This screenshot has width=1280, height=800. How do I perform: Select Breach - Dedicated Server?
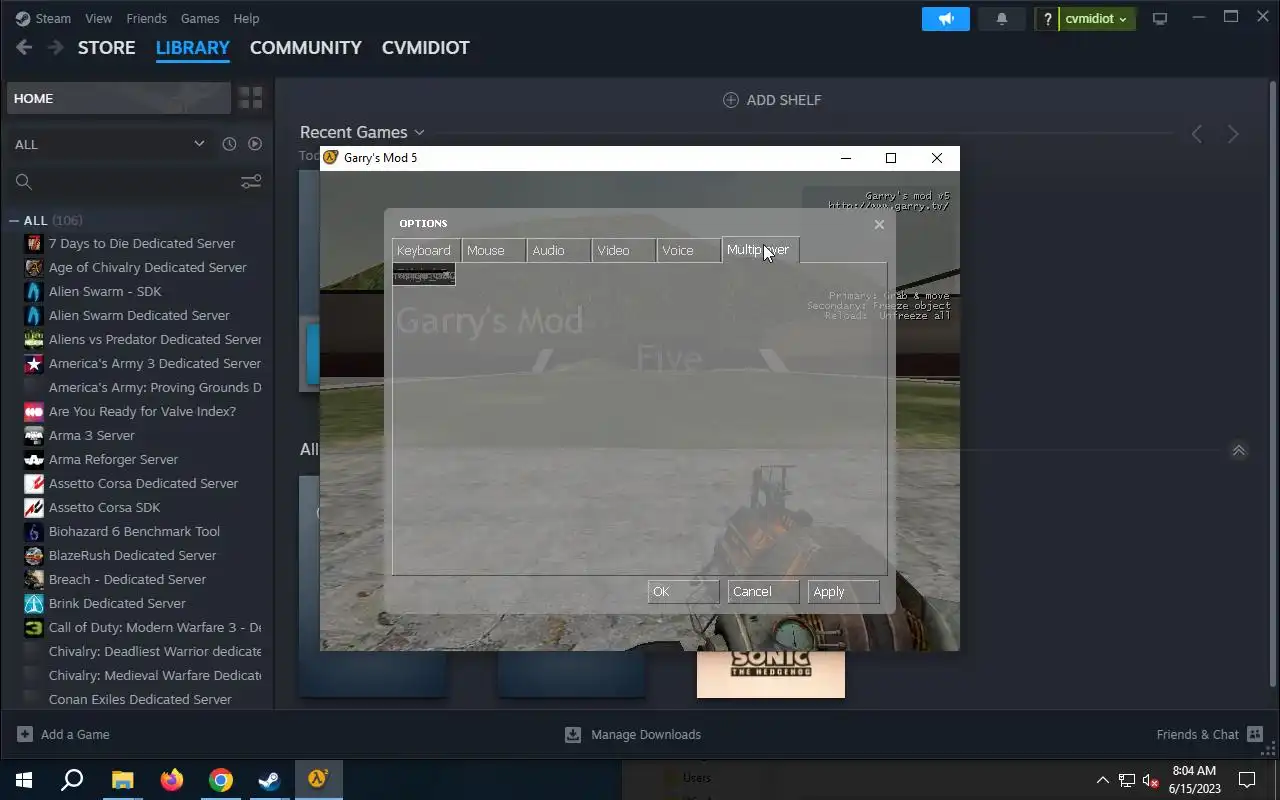pyautogui.click(x=127, y=579)
